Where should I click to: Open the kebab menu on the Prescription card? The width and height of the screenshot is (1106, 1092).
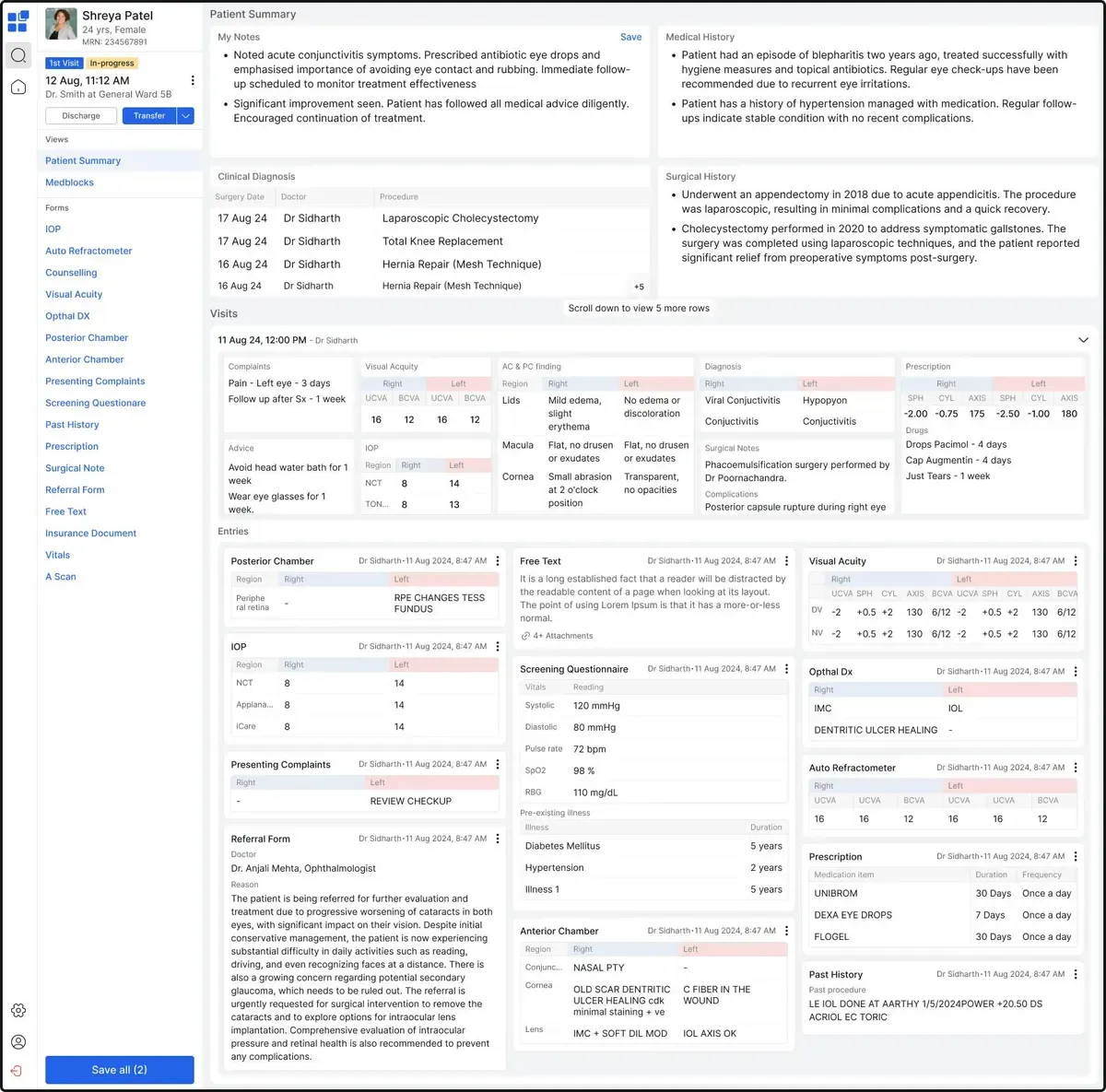(1076, 856)
